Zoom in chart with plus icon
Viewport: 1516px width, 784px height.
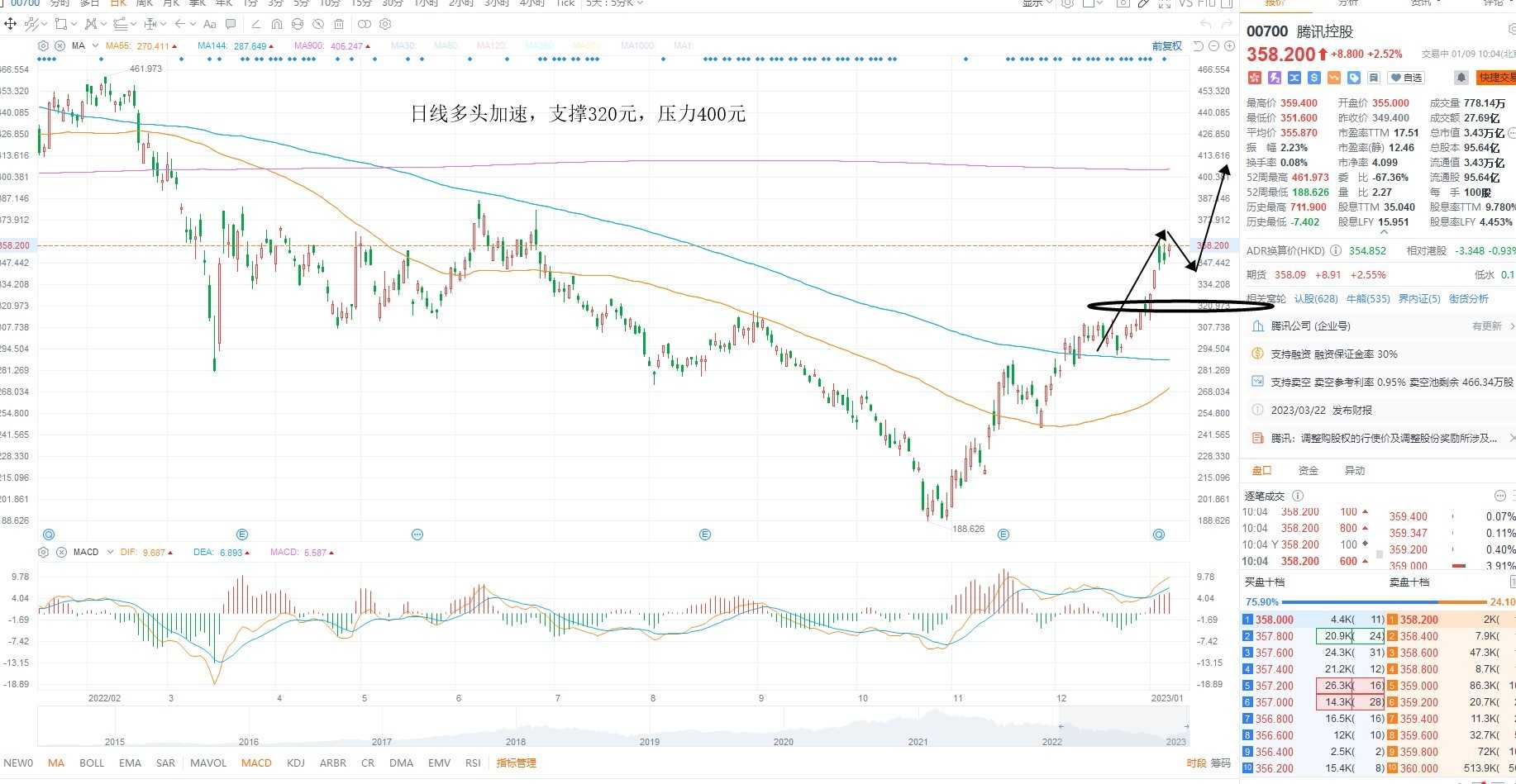(x=1229, y=46)
